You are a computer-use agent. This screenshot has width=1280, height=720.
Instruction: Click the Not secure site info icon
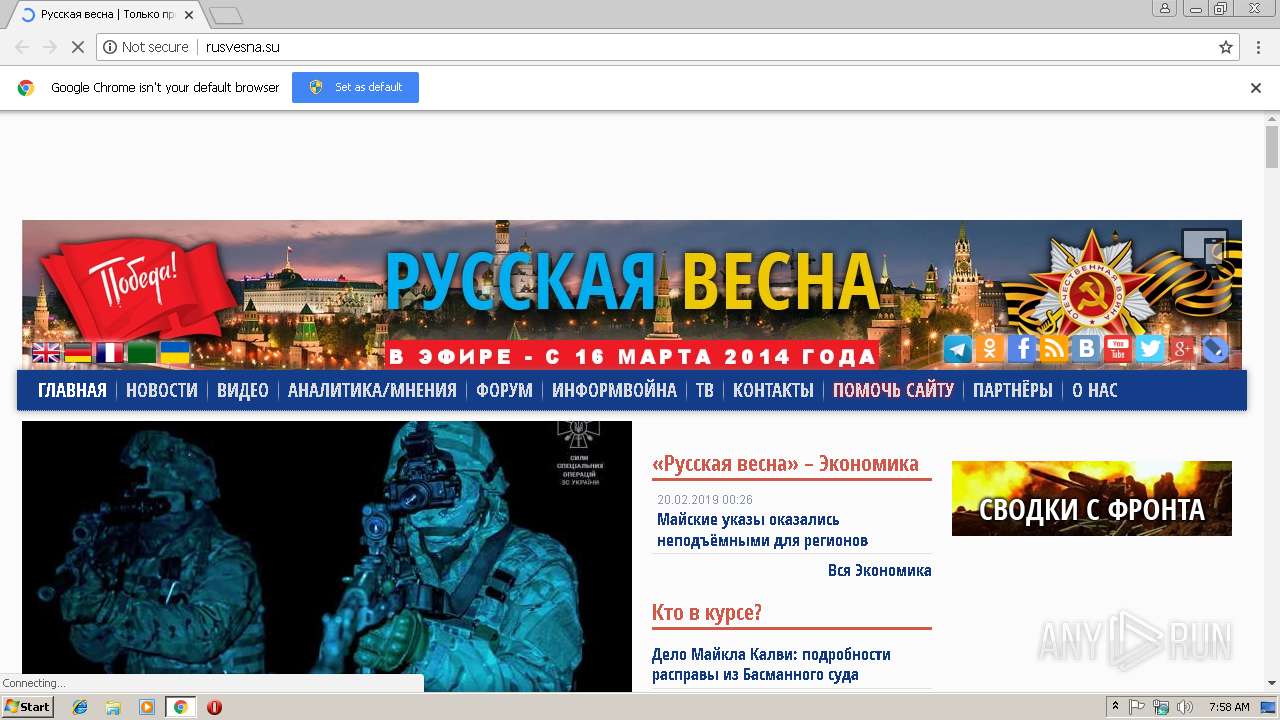(110, 47)
